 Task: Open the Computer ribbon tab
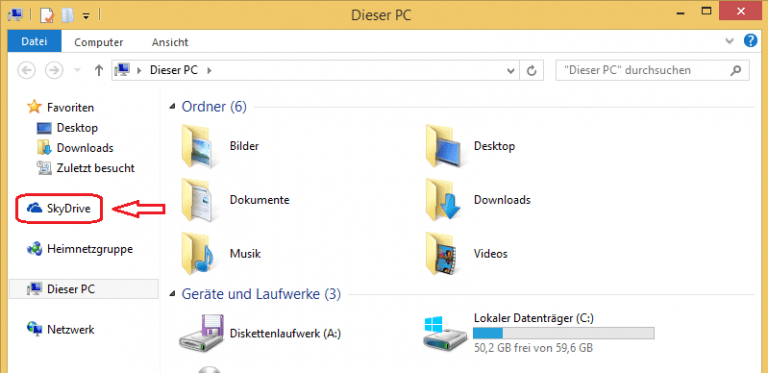point(98,43)
